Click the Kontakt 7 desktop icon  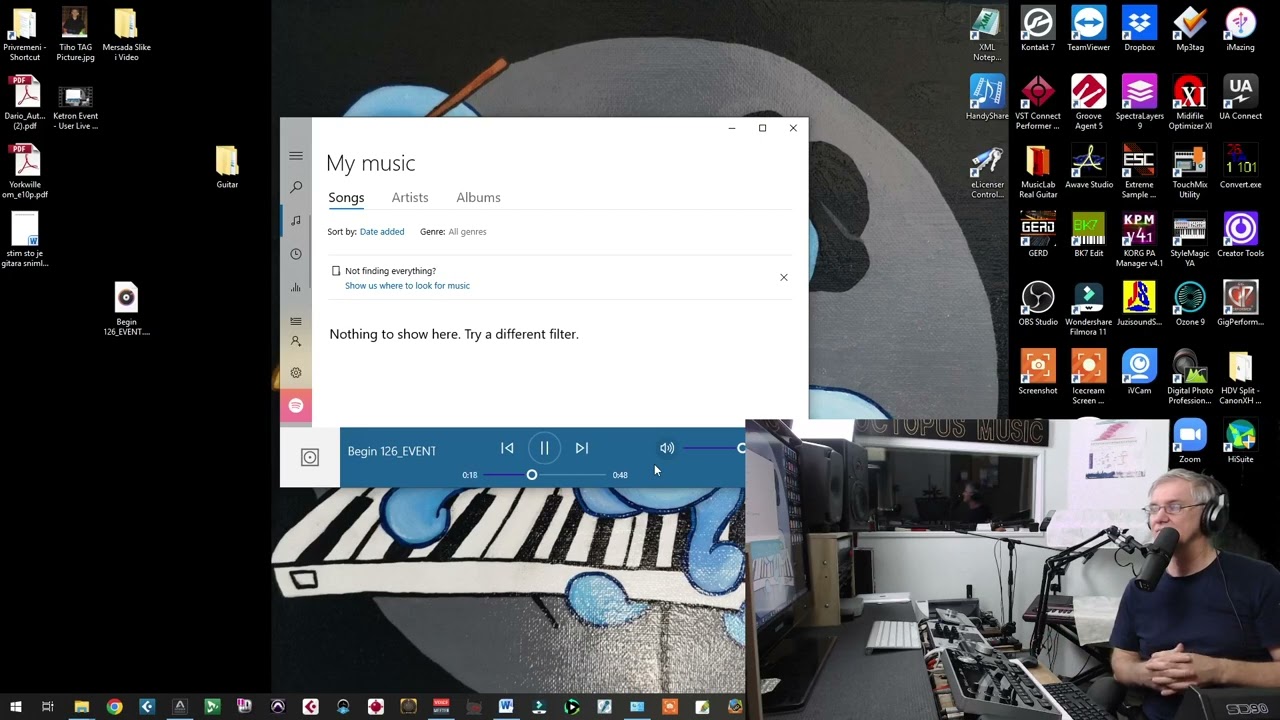[1038, 30]
